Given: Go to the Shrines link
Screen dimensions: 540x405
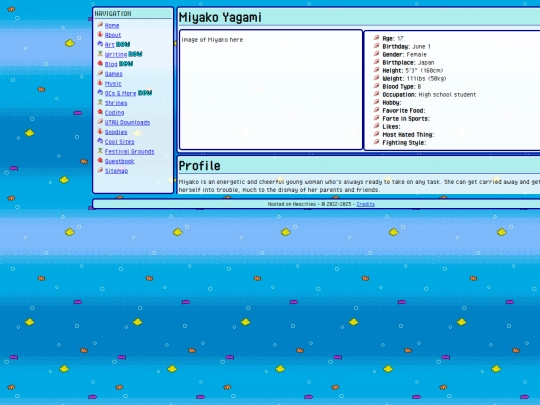Looking at the screenshot, I should click(x=116, y=103).
